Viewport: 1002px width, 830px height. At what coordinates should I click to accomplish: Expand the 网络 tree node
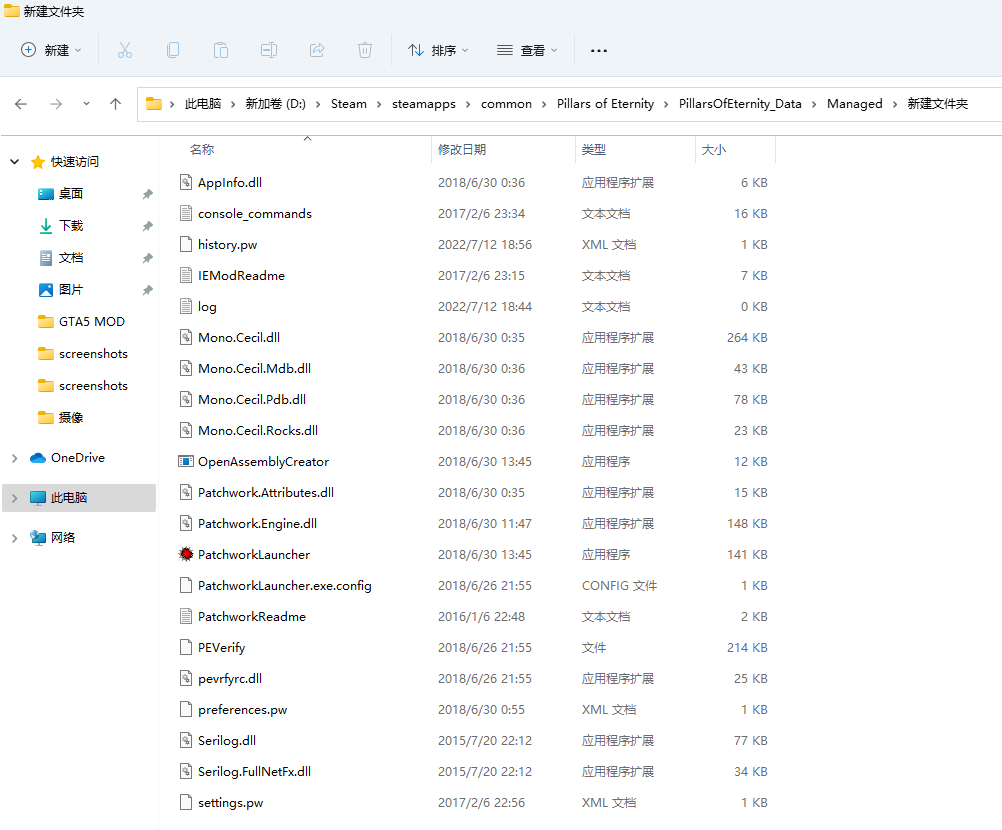(x=15, y=538)
